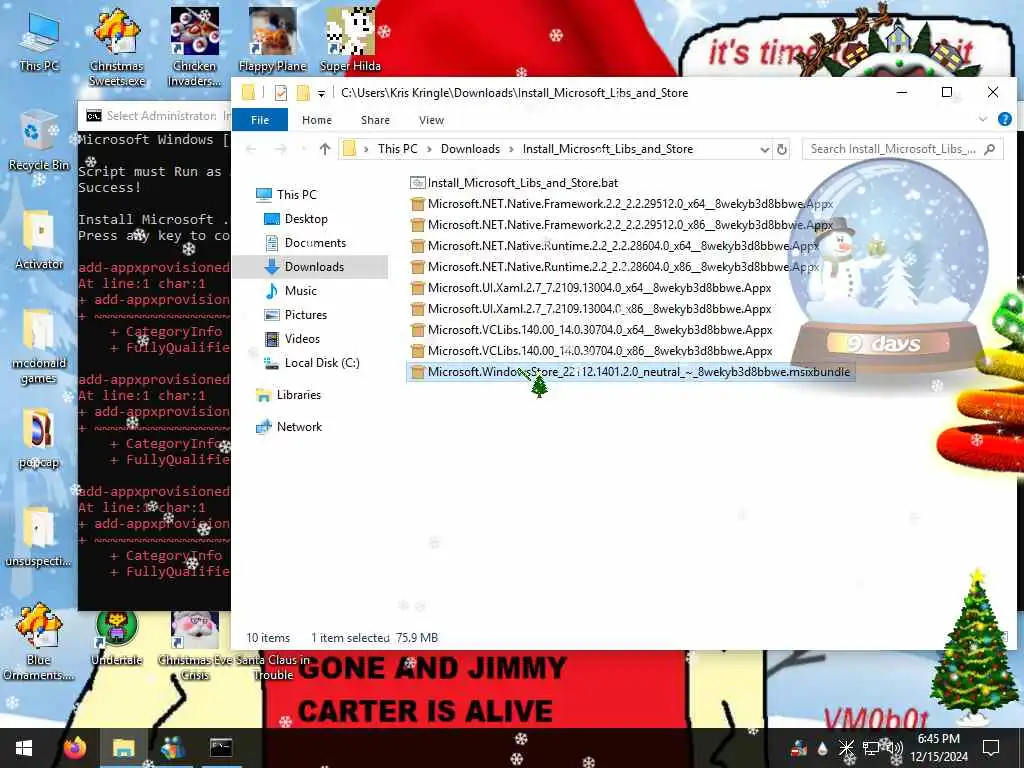Expand address bar history dropdown
1024x768 pixels.
764,149
